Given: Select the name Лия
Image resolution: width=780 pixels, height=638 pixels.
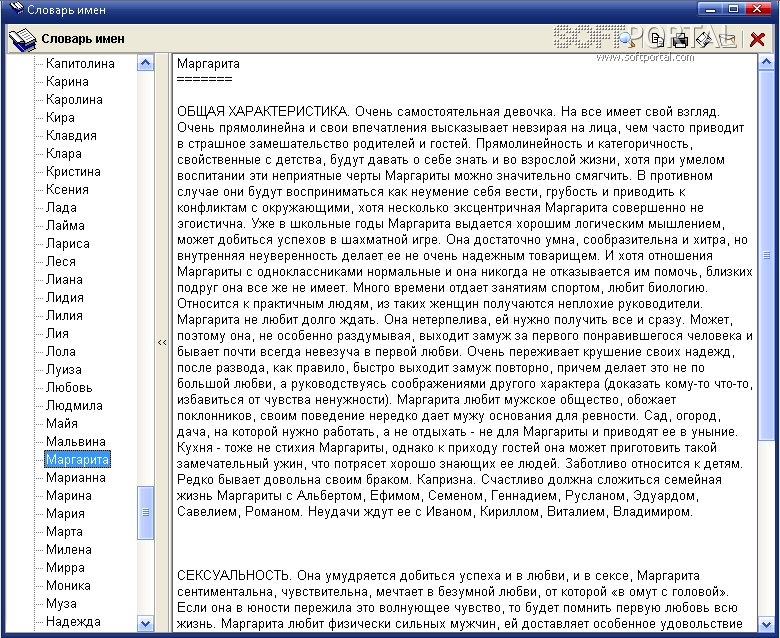Looking at the screenshot, I should (57, 333).
